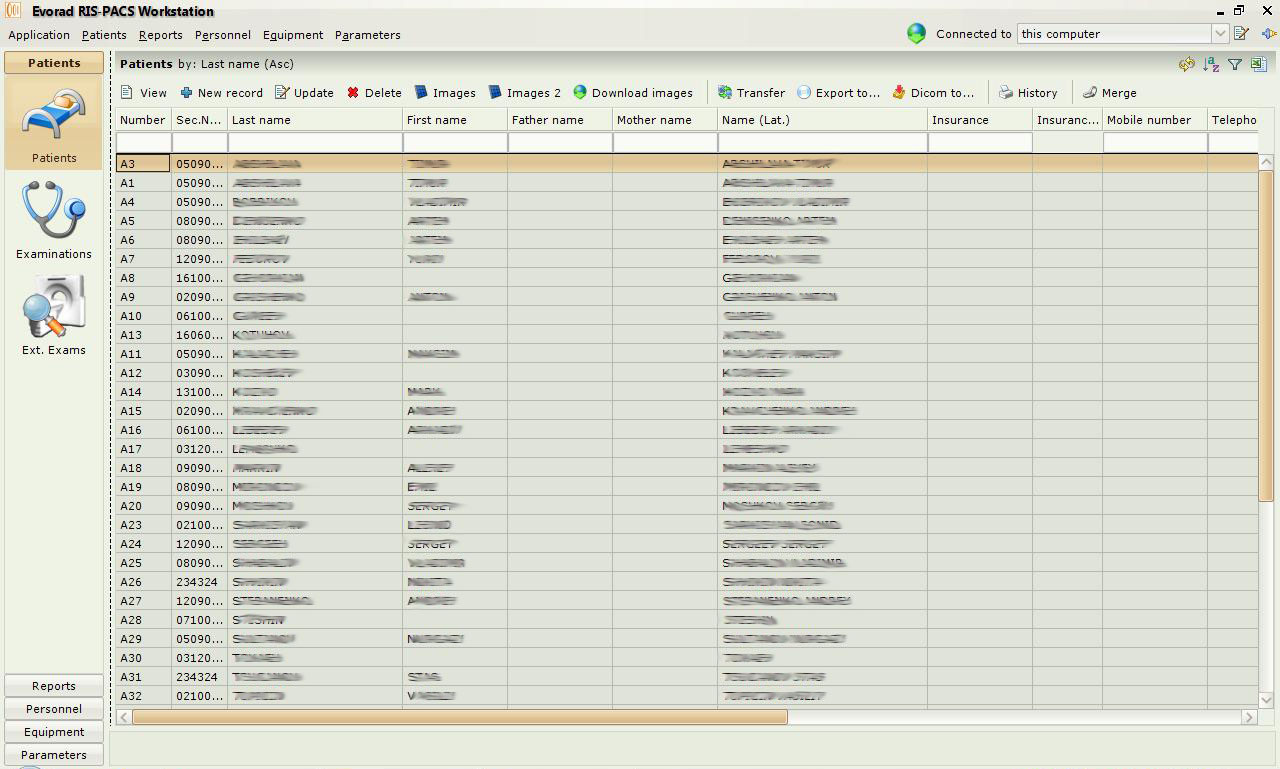Click Download images in toolbar
The height and width of the screenshot is (769, 1280).
coord(632,93)
